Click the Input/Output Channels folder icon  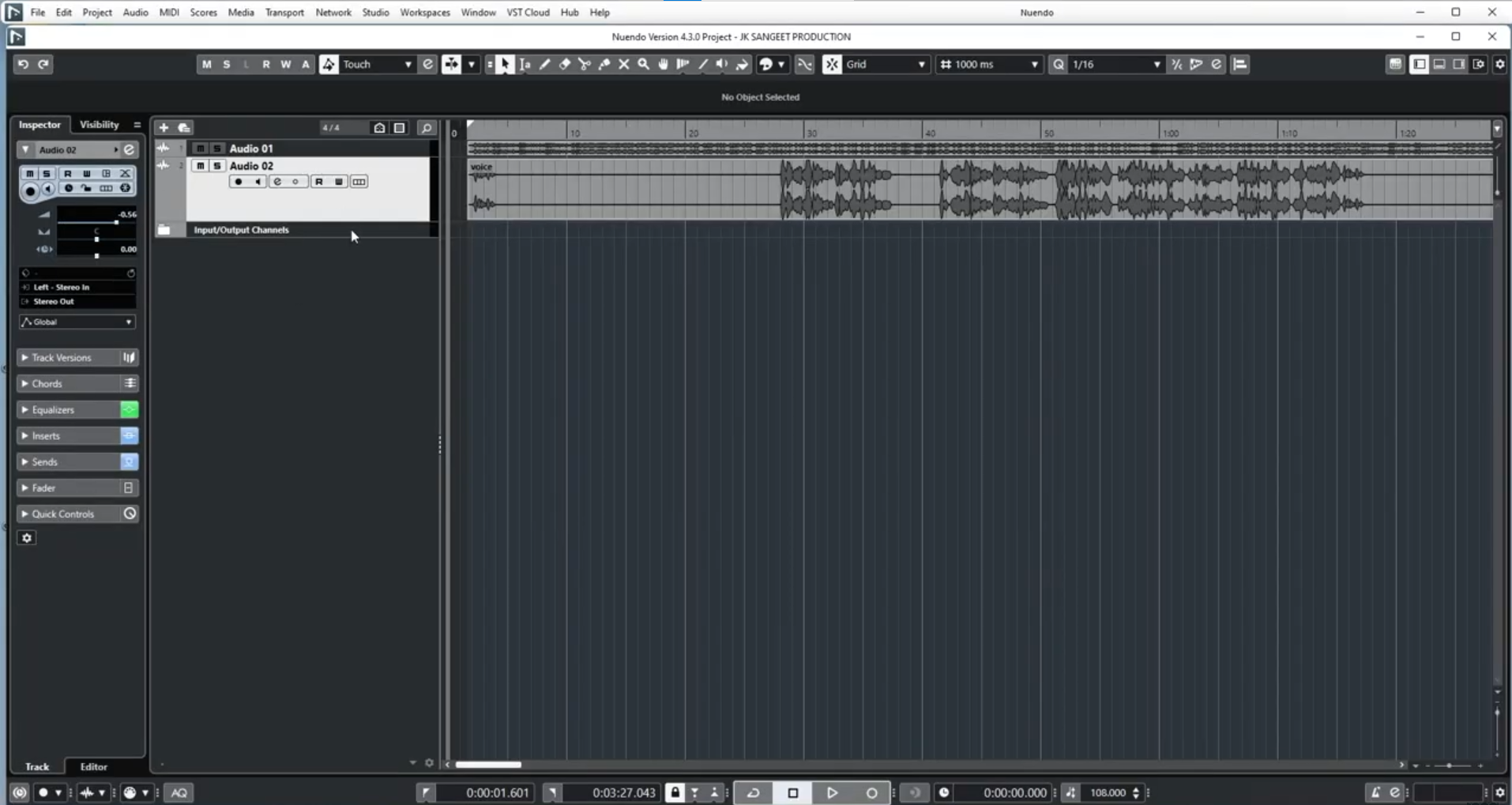(164, 230)
